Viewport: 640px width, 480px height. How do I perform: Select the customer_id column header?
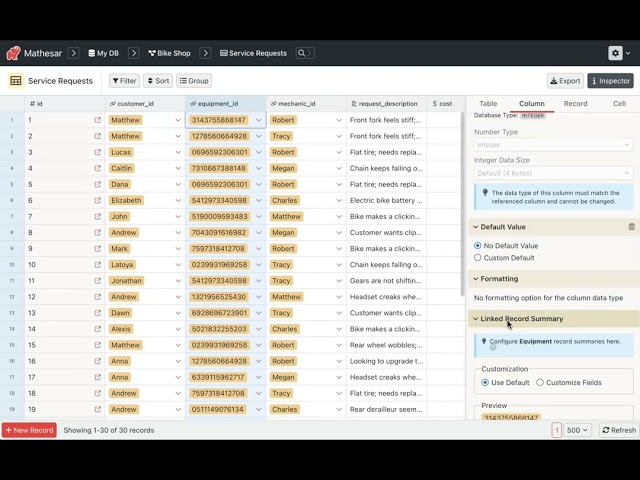tap(145, 104)
